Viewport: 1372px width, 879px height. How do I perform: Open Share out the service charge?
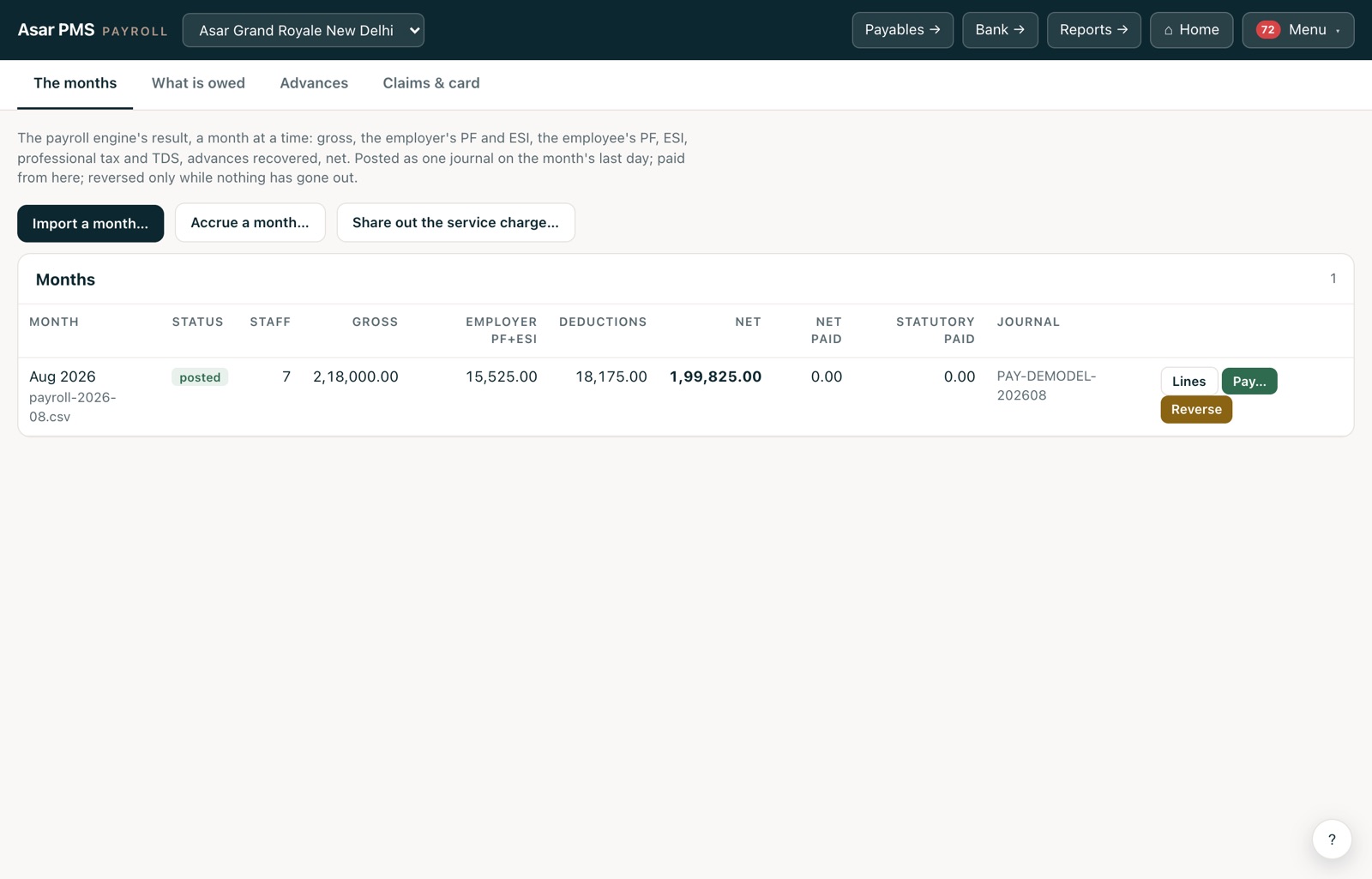pyautogui.click(x=455, y=223)
